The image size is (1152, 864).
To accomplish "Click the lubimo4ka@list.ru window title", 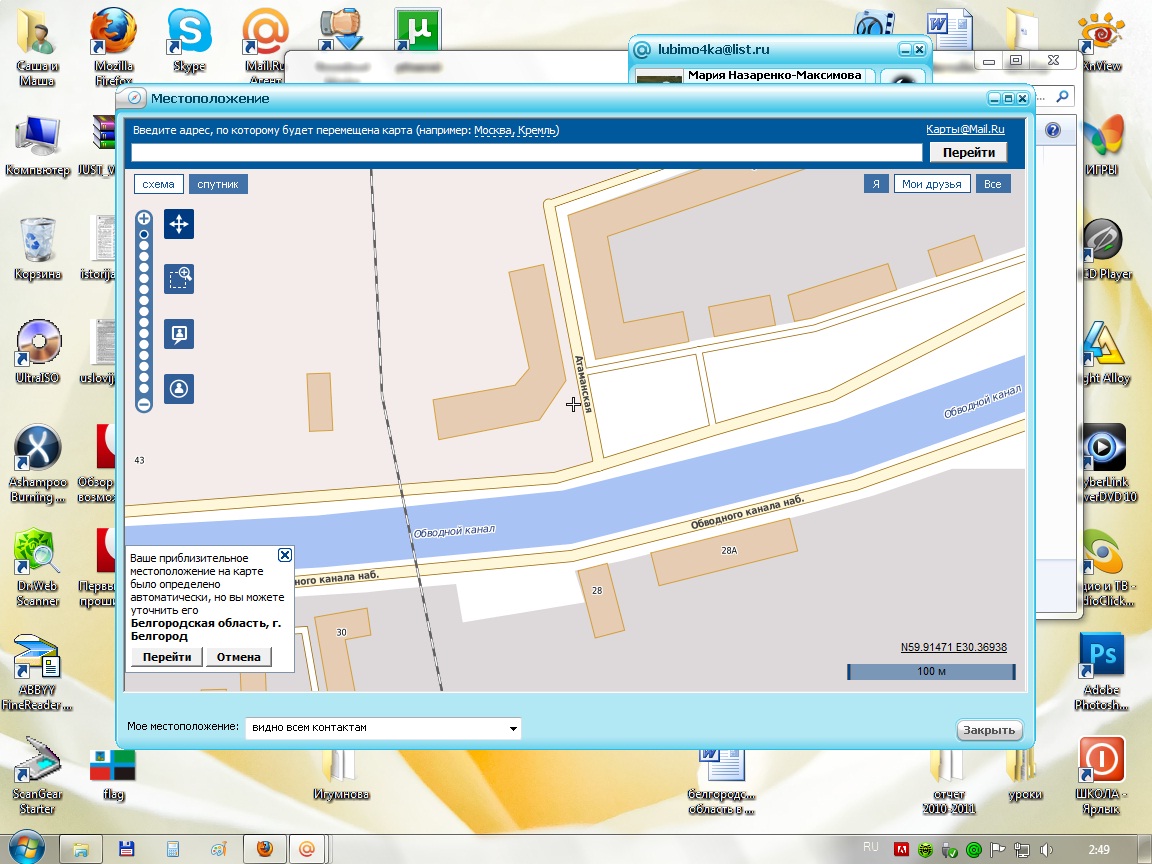I will (713, 49).
